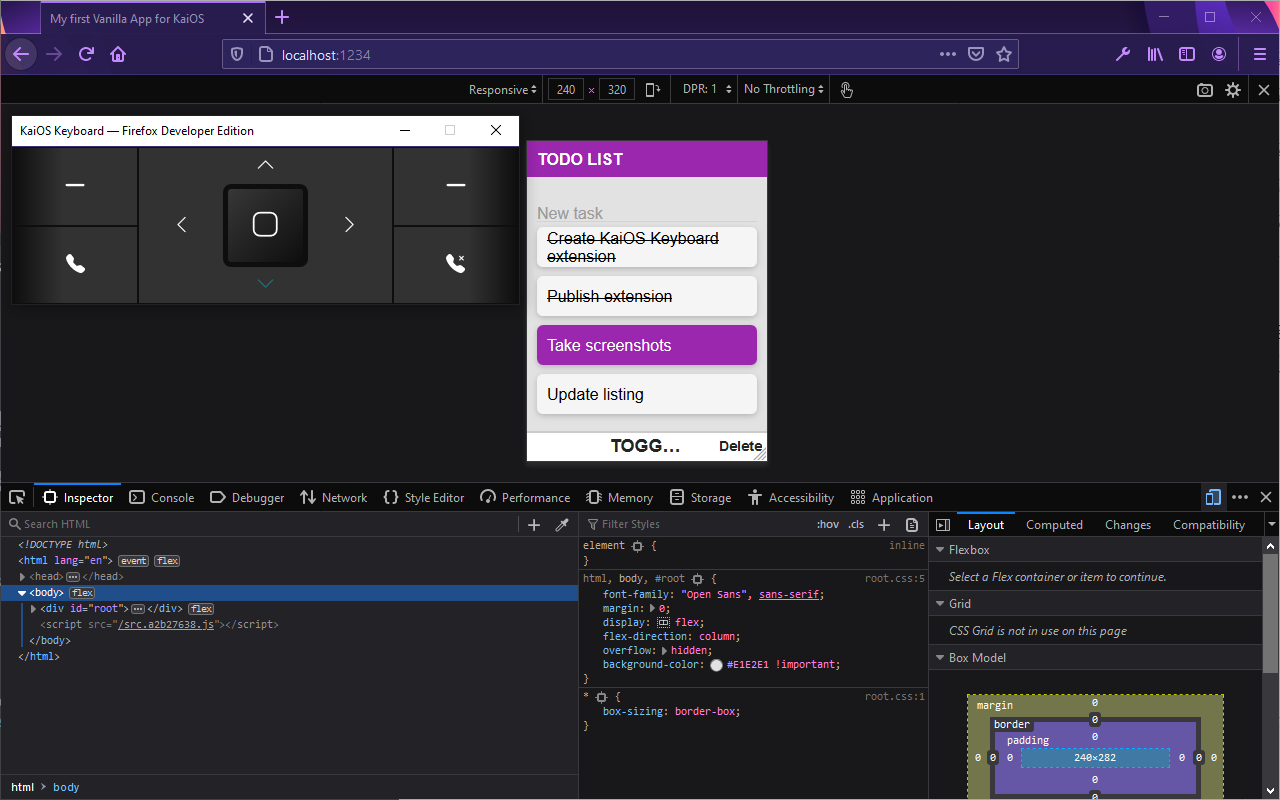
Task: Go back with the browser back arrow
Action: click(x=21, y=54)
